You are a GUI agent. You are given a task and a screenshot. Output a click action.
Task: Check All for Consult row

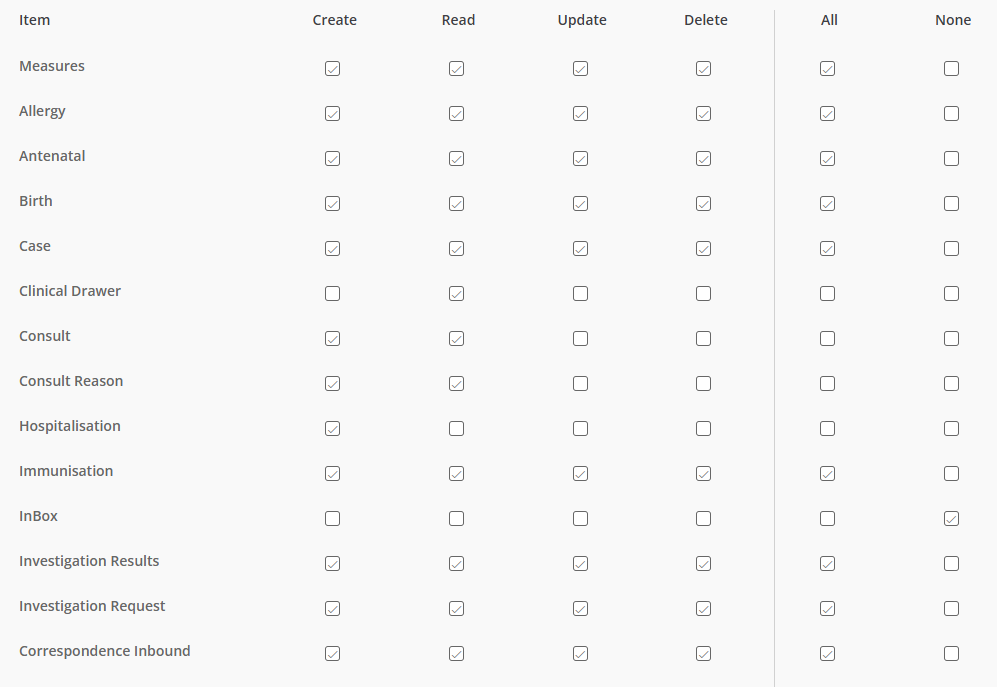827,339
